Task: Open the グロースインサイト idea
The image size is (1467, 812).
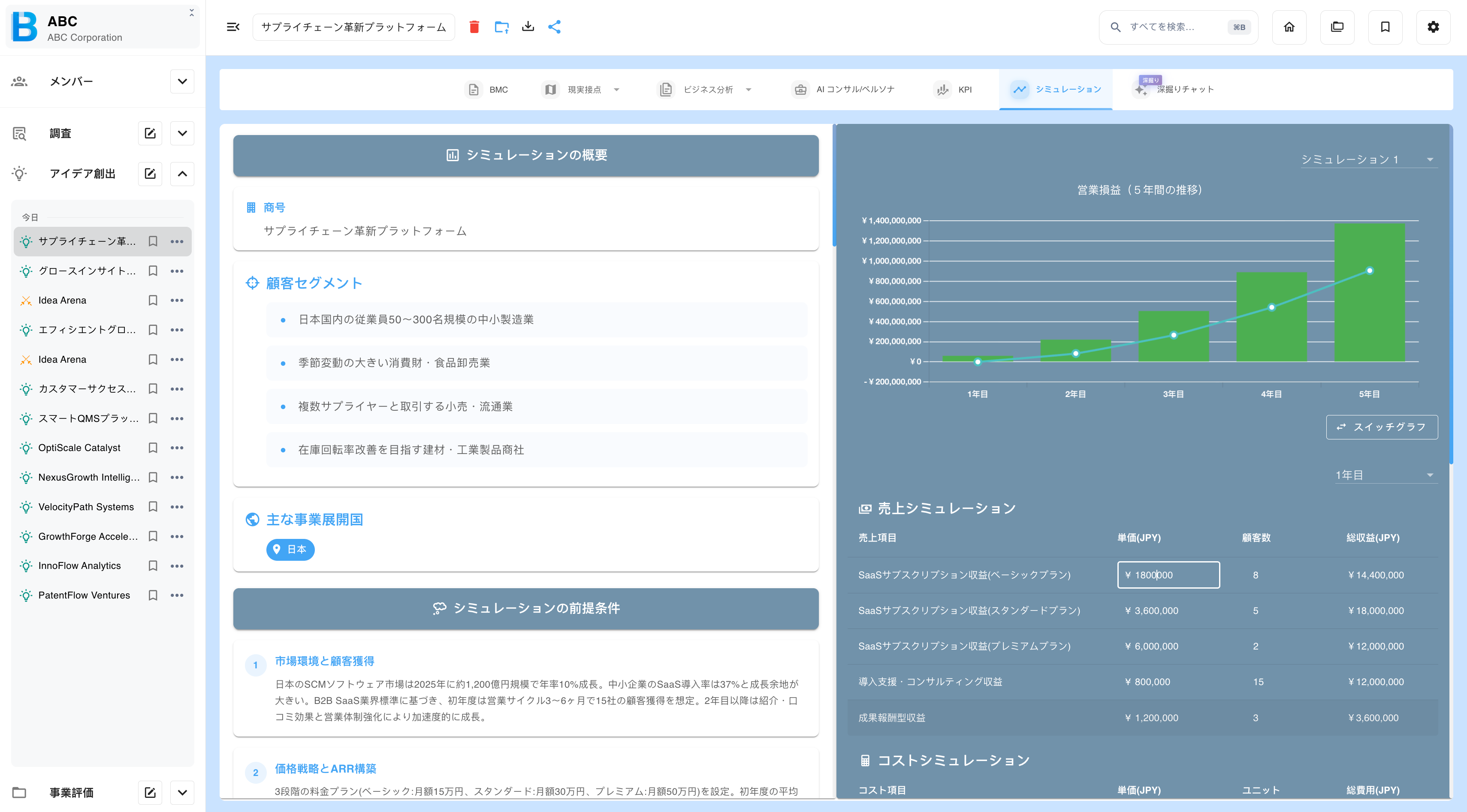Action: (x=87, y=271)
